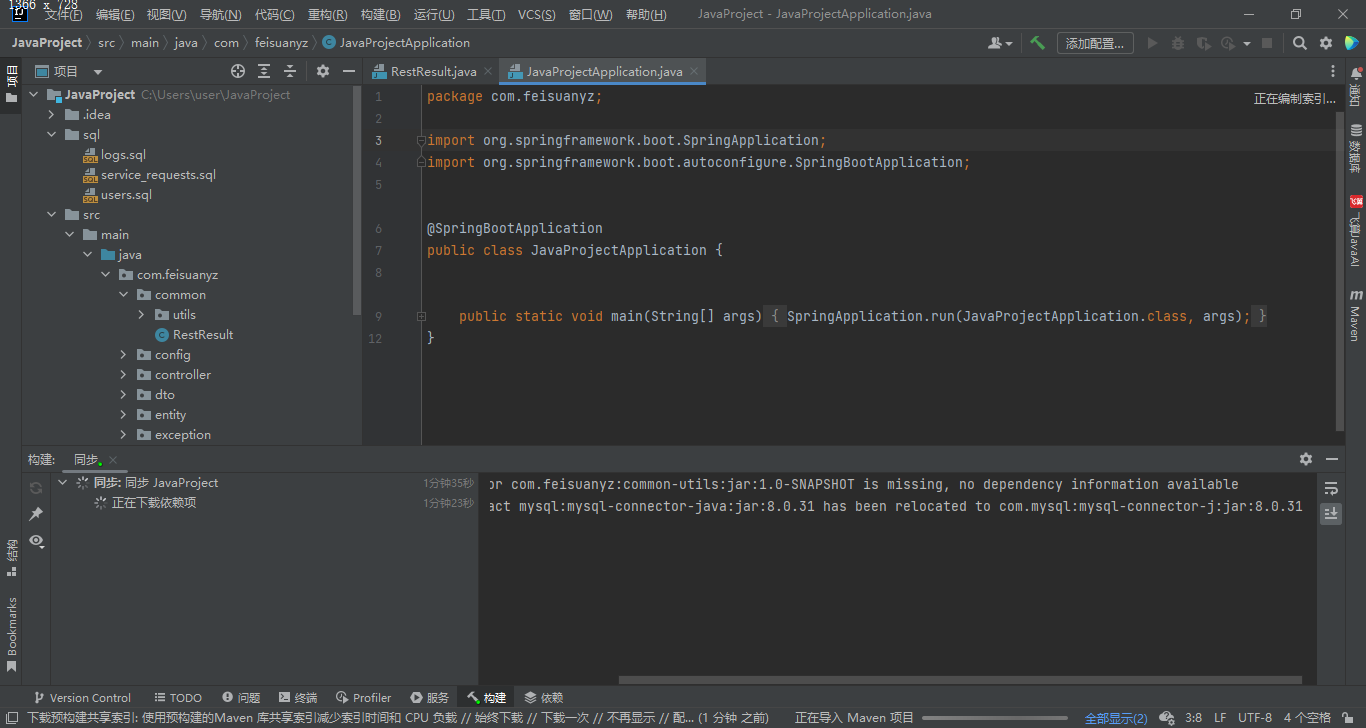Click the rerun sync icon in the build panel
Screen dimensions: 1366x728
(x=36, y=488)
